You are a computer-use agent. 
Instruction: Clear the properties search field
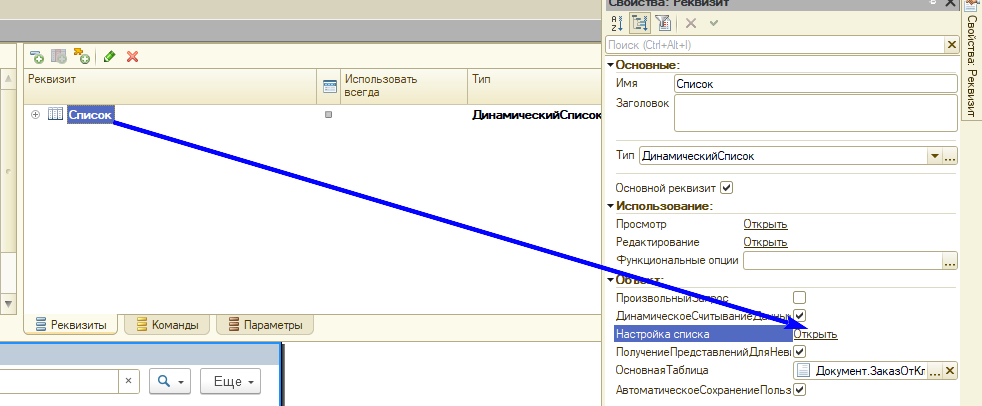(x=951, y=45)
